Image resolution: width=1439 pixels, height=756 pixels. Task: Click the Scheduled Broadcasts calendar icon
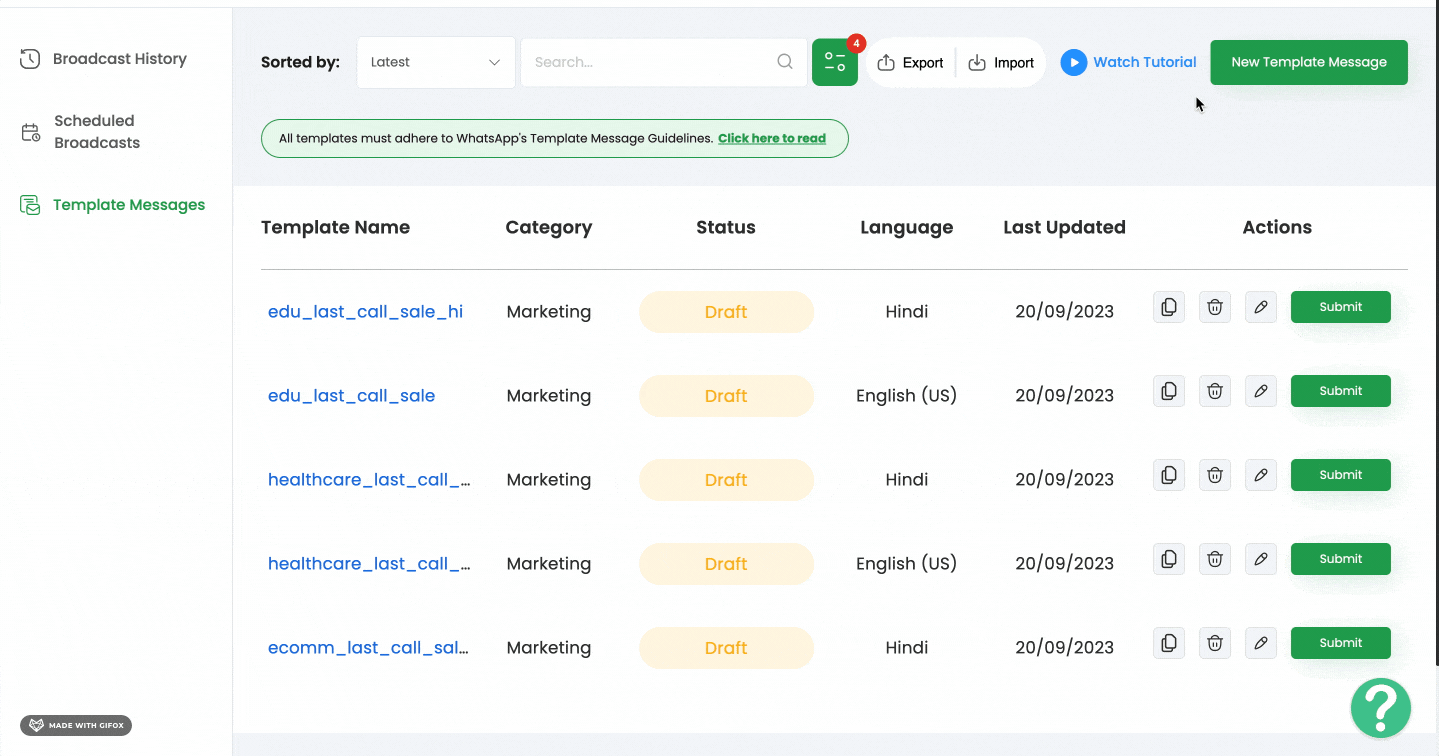[31, 132]
